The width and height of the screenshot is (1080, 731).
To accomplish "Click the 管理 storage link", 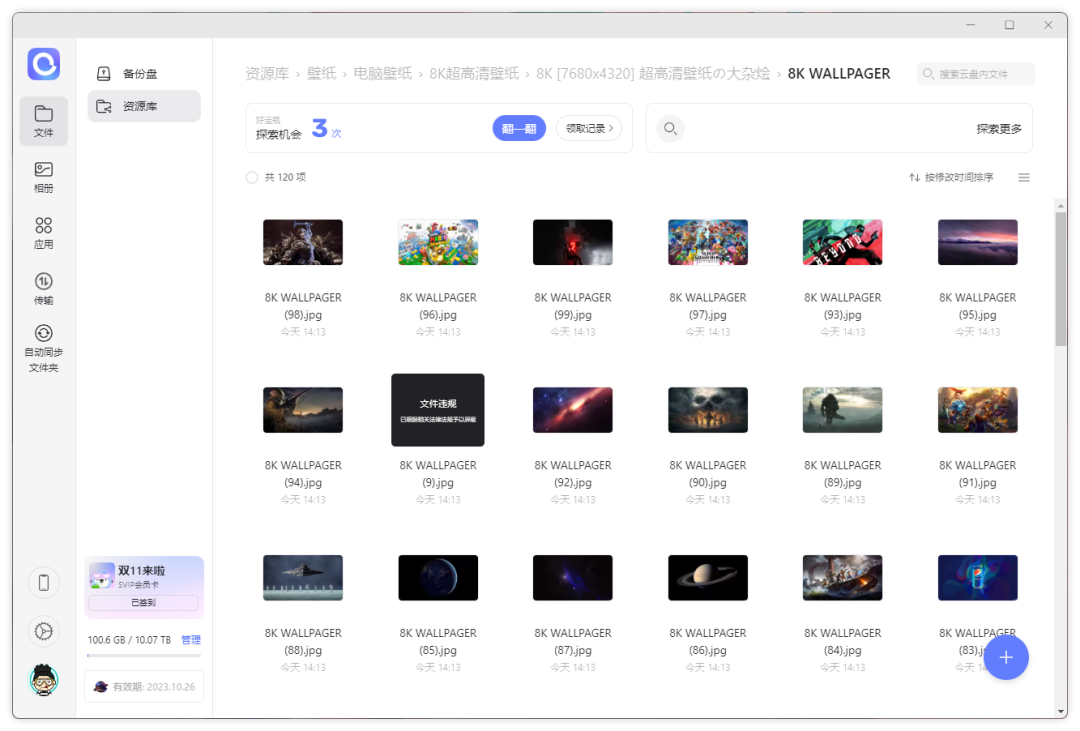I will (x=191, y=640).
